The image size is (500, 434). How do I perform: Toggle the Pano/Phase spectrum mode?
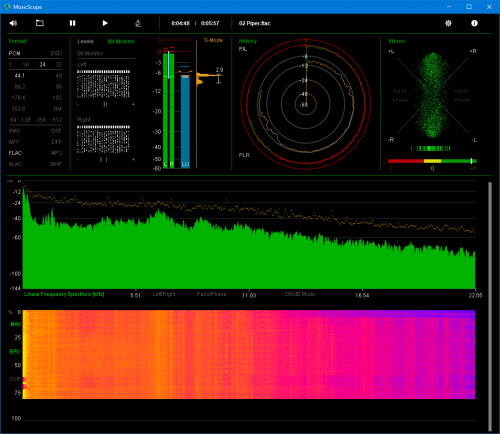click(x=212, y=294)
